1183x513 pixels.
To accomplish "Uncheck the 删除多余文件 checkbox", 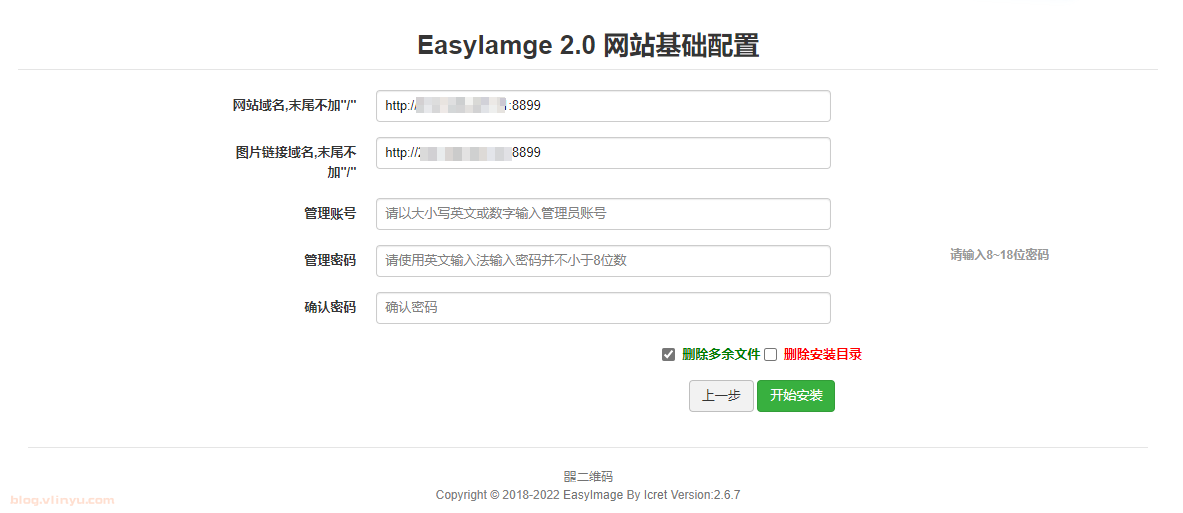I will [668, 354].
